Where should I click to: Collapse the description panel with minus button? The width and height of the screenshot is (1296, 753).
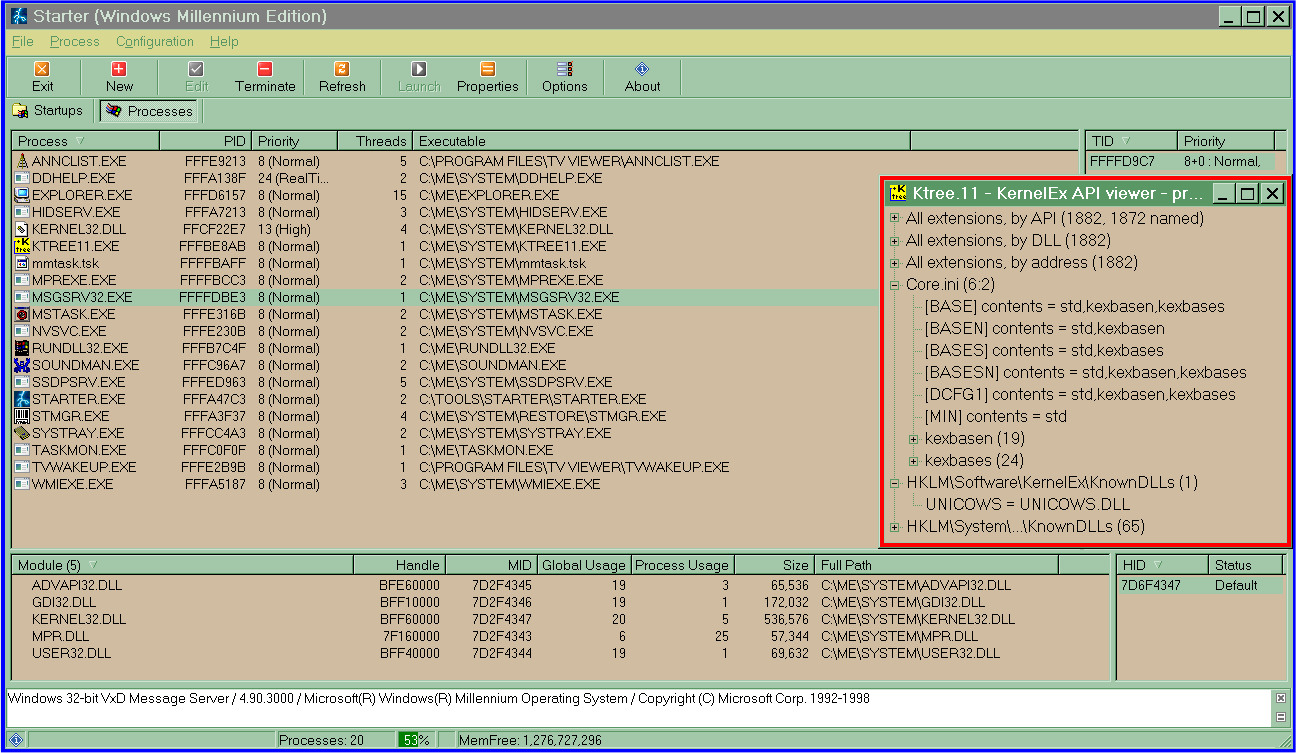coord(1281,717)
